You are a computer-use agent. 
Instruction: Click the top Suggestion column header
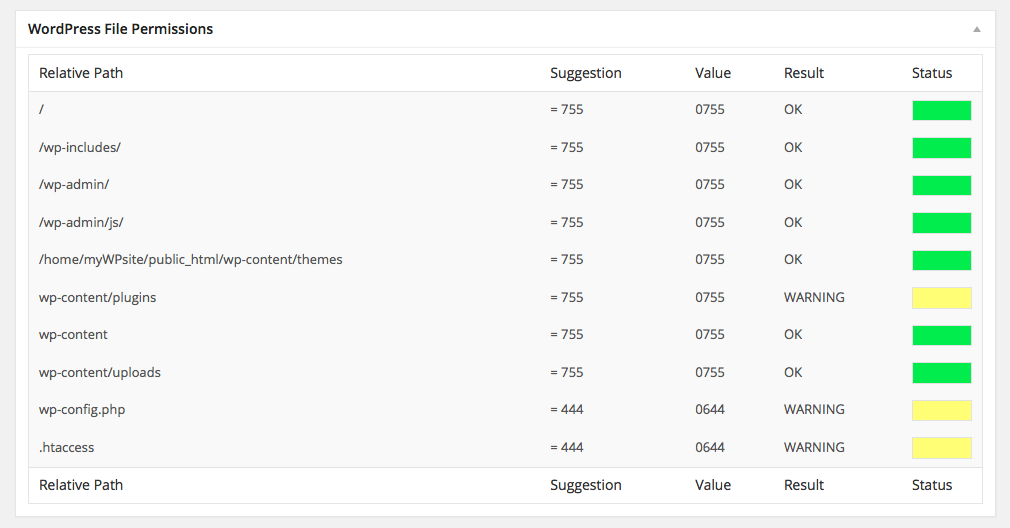[x=586, y=73]
